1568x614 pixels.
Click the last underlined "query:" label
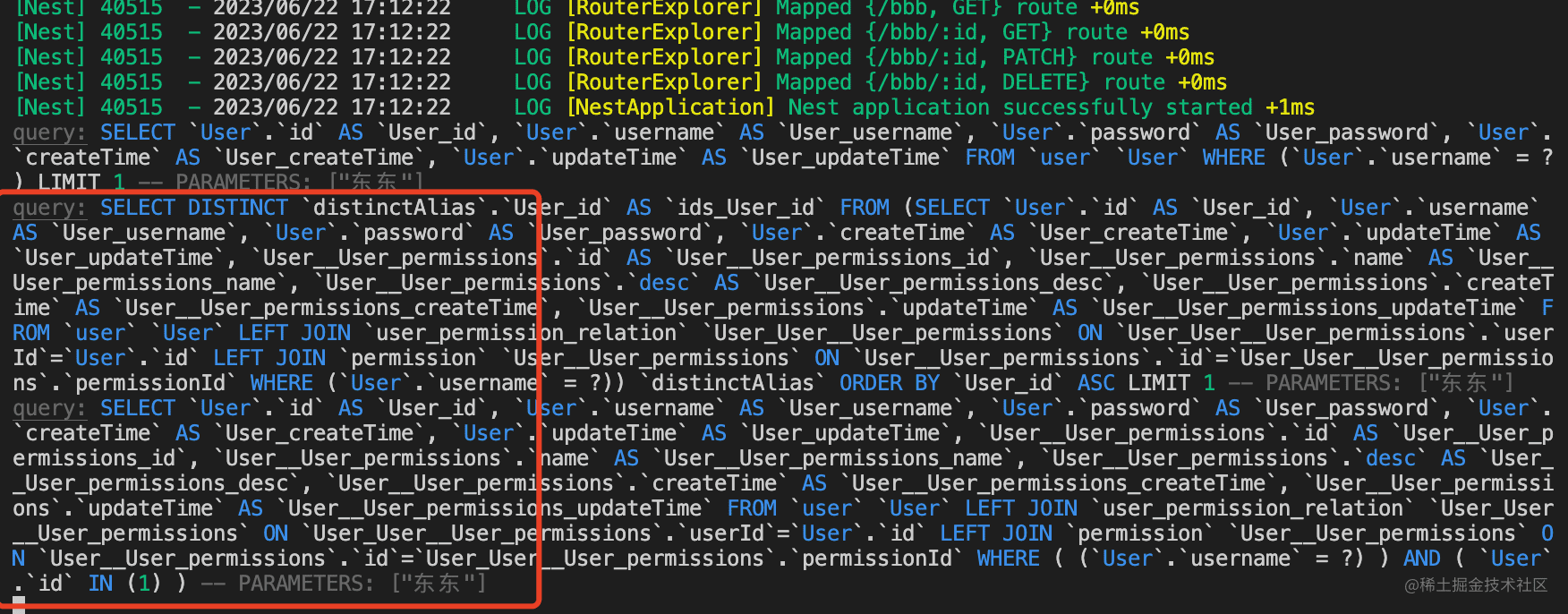tap(49, 408)
